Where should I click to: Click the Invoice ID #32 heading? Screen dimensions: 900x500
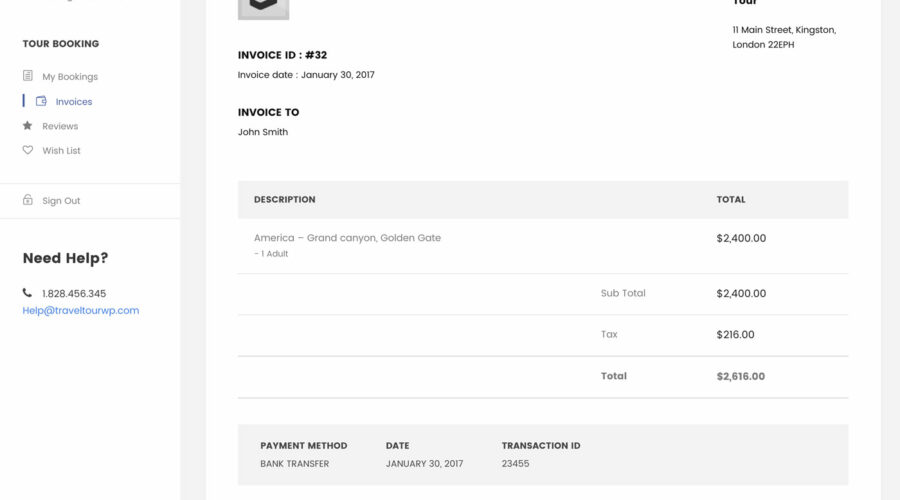(282, 55)
